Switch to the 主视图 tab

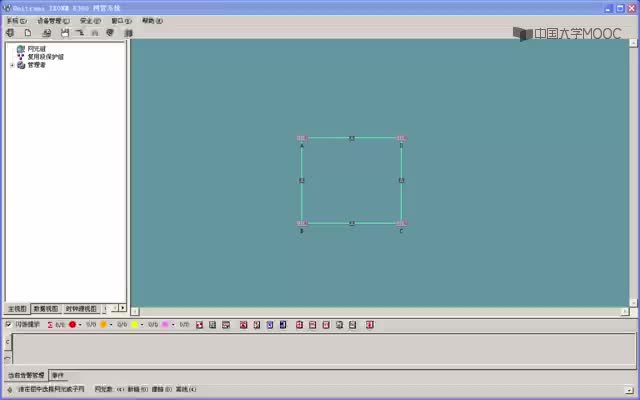[17, 309]
